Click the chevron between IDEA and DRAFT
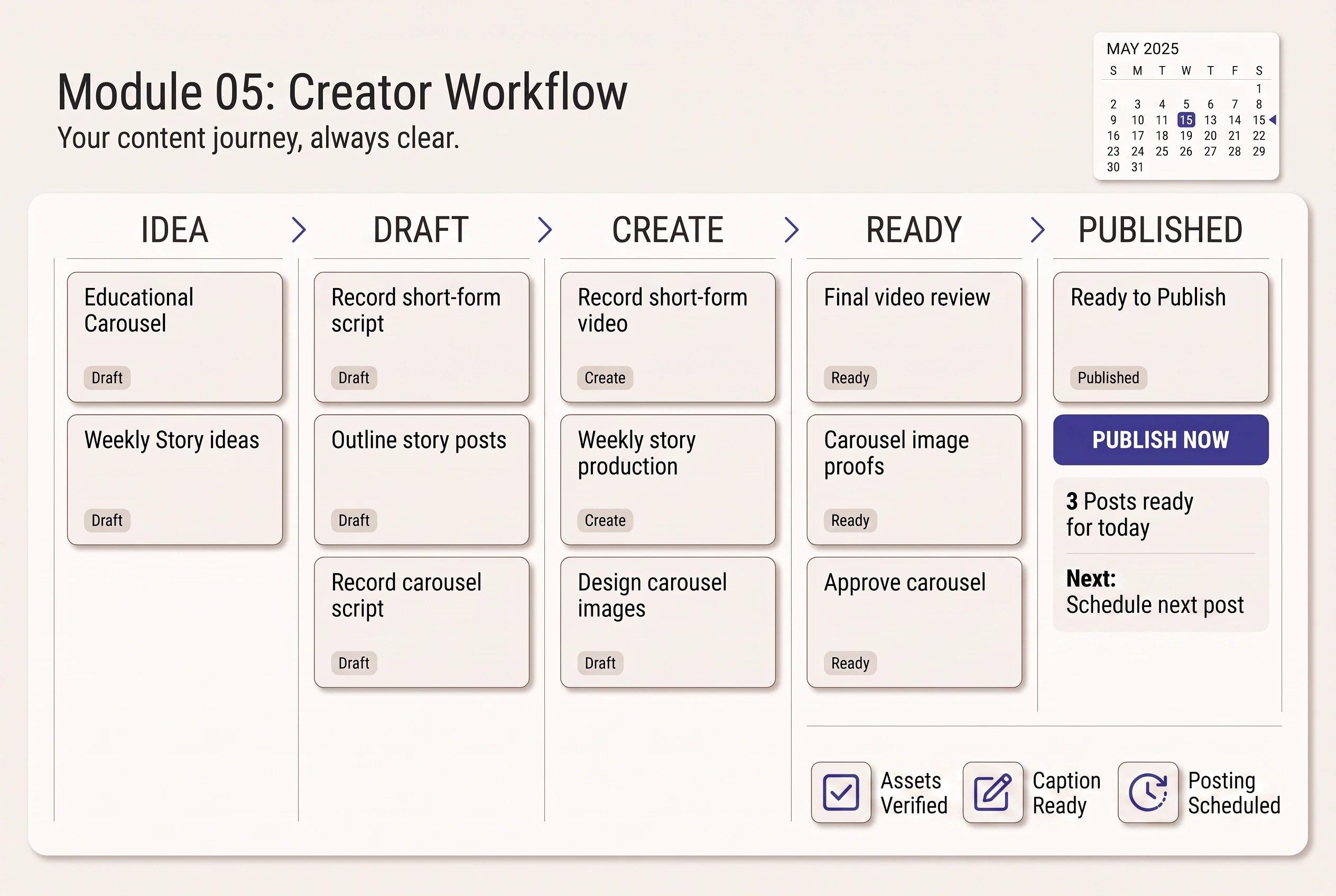 tap(299, 230)
